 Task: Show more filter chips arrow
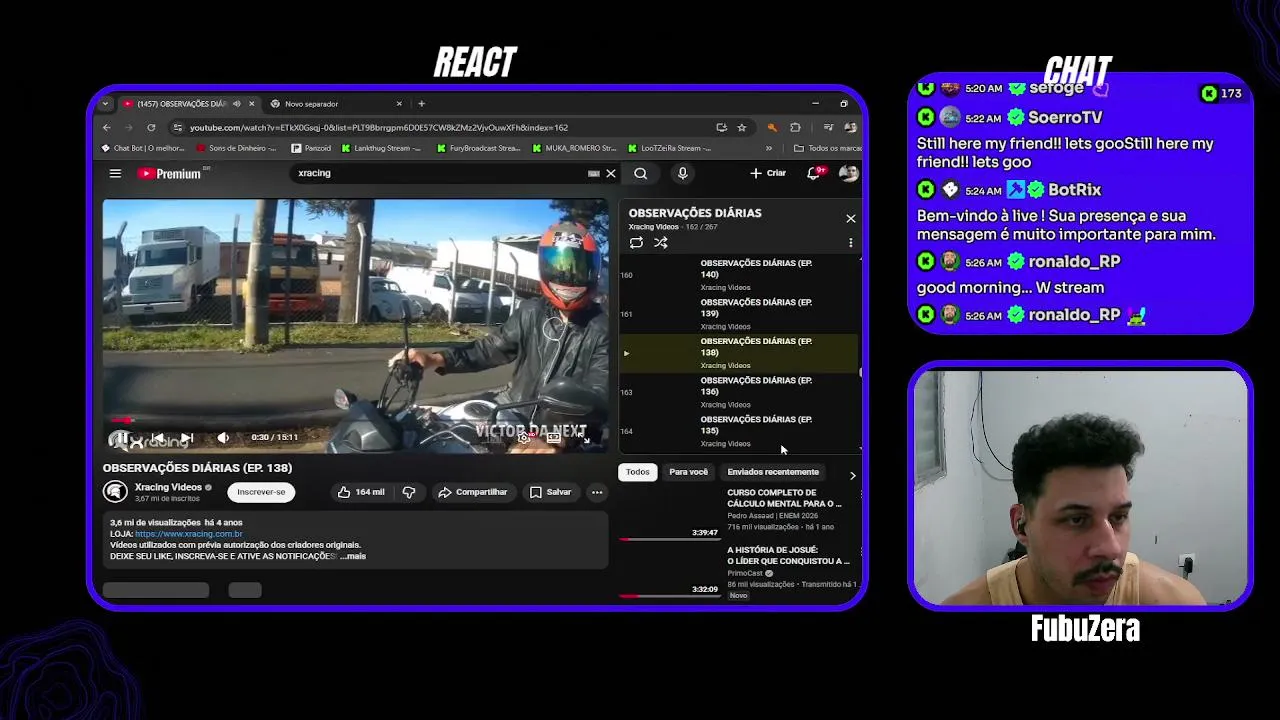point(852,475)
